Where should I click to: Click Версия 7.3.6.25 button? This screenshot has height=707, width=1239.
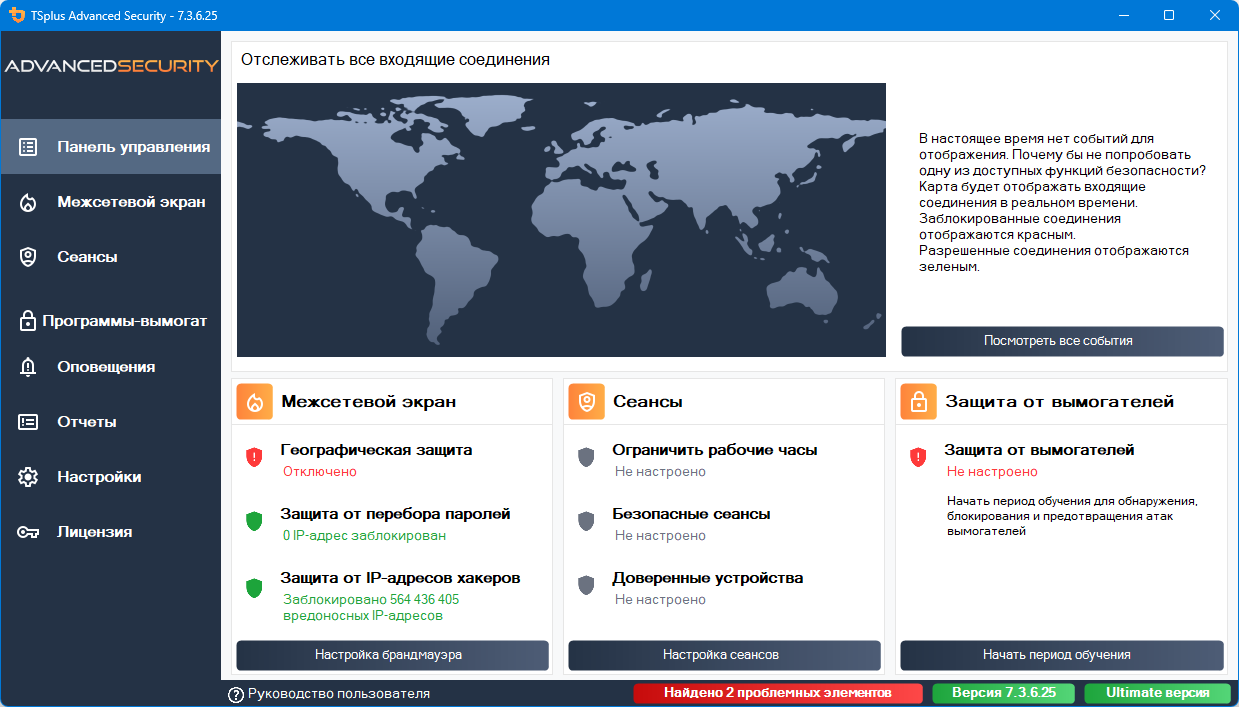[x=1003, y=693]
